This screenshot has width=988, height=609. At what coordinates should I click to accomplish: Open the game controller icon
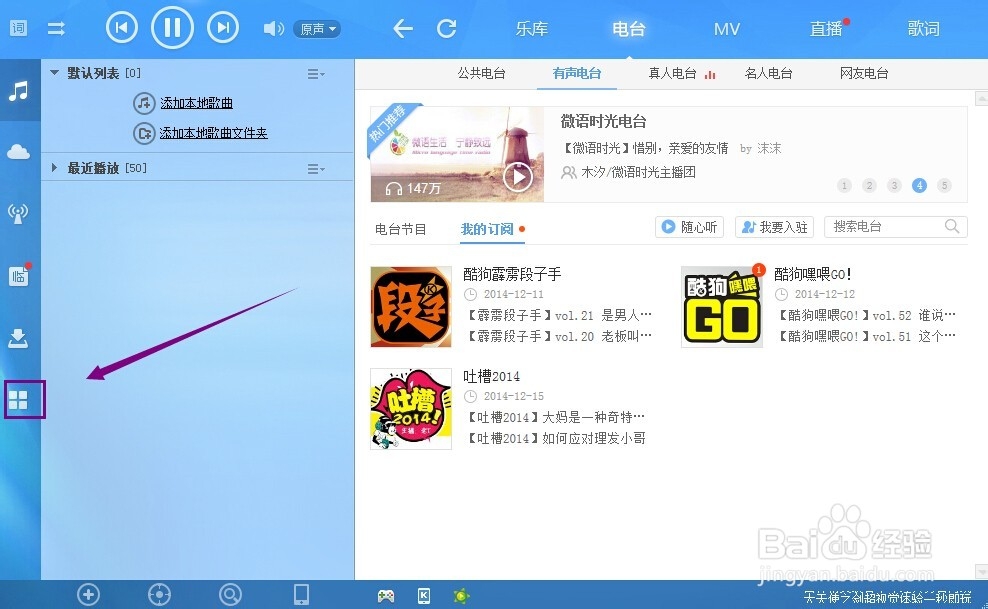tap(386, 595)
